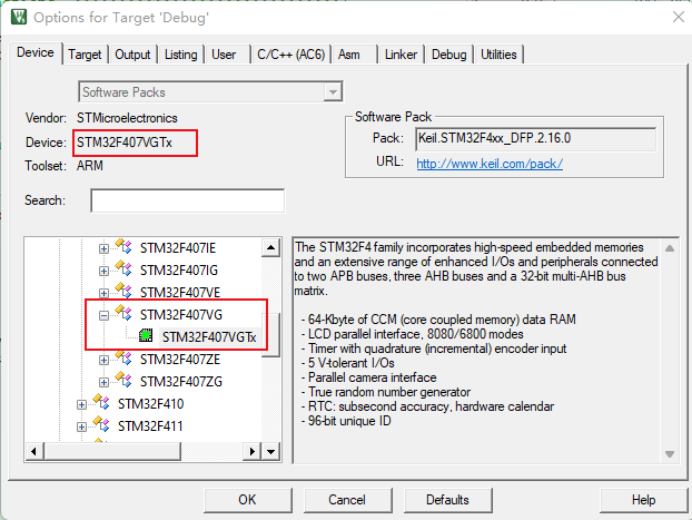Collapse the STM32F407VG tree node

coord(104,315)
